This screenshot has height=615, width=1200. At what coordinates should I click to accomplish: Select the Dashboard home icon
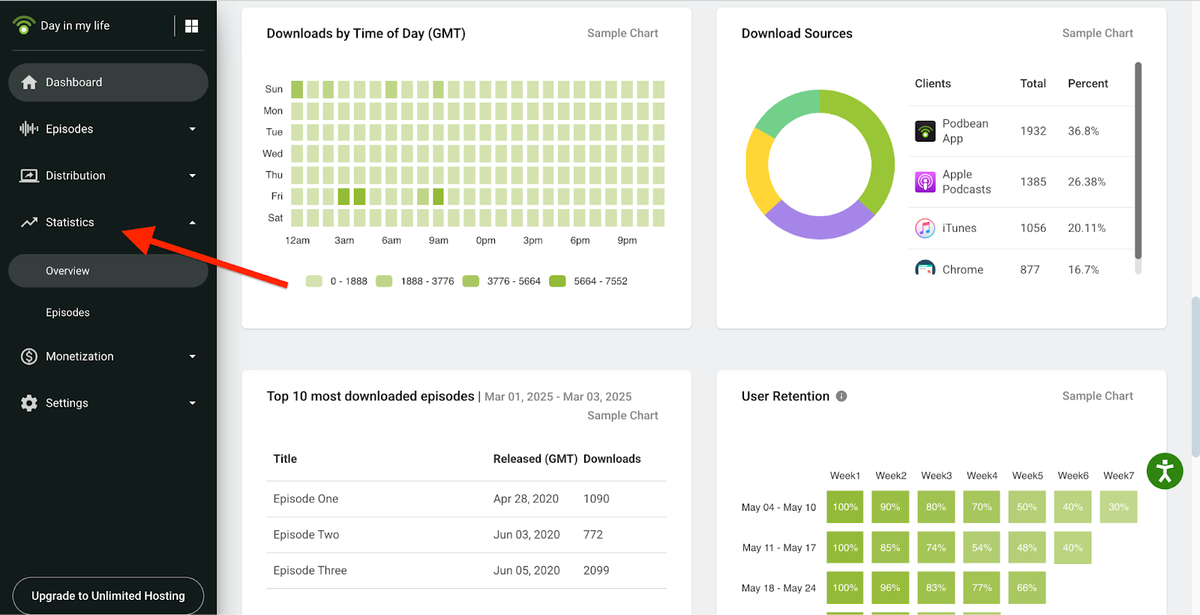[30, 82]
